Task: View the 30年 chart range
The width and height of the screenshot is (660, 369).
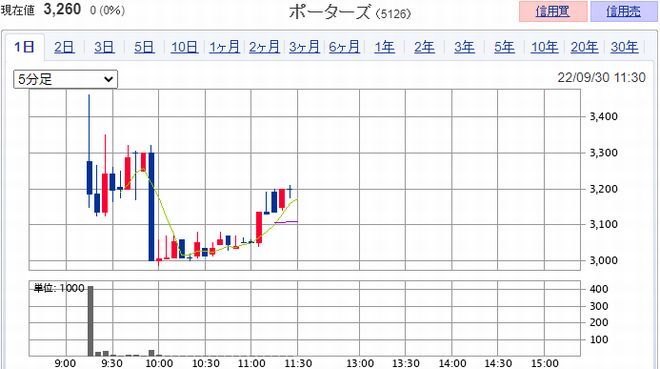Action: click(624, 47)
